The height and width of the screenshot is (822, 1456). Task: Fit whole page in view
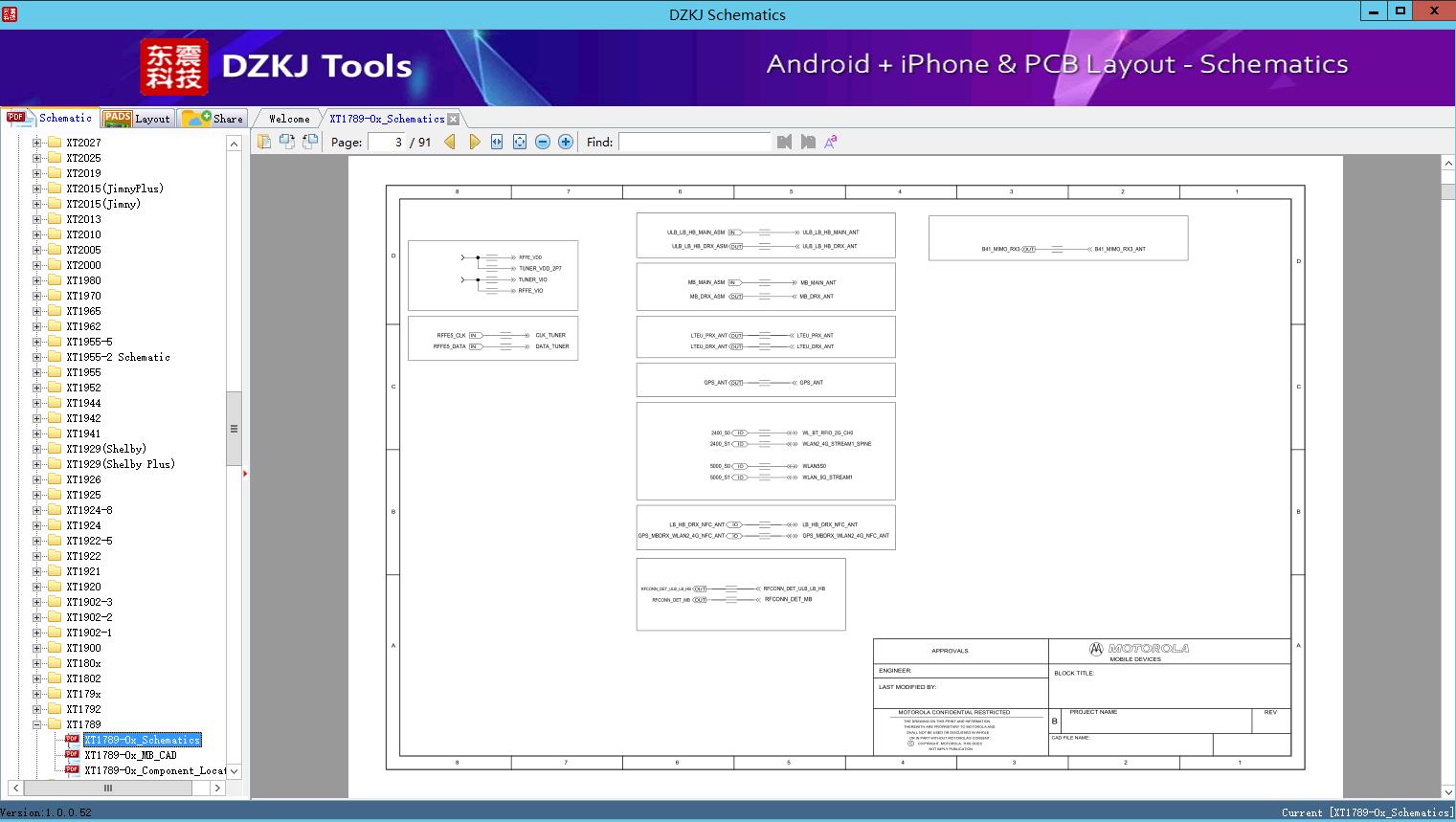(x=520, y=142)
